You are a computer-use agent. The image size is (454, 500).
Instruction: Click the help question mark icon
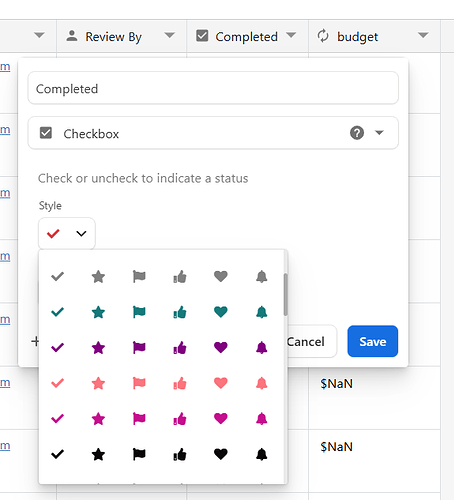click(357, 133)
